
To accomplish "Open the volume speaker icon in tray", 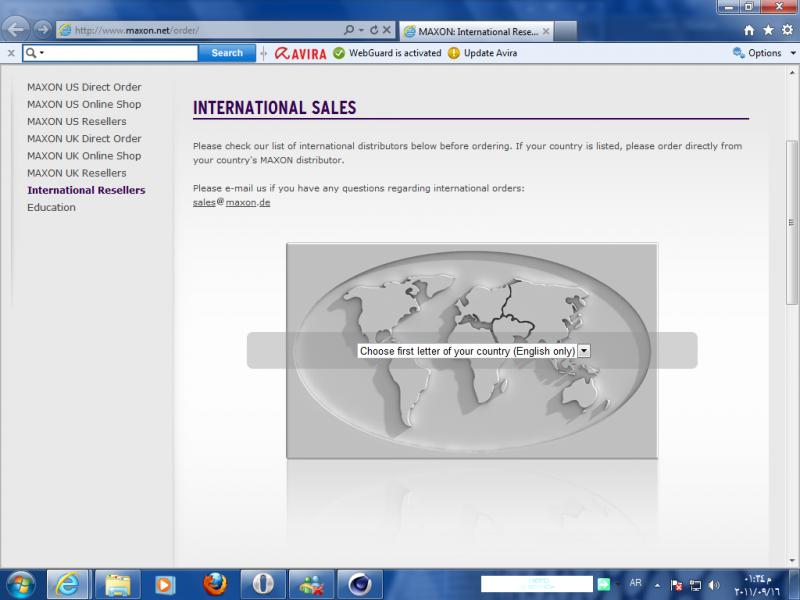I will (714, 585).
